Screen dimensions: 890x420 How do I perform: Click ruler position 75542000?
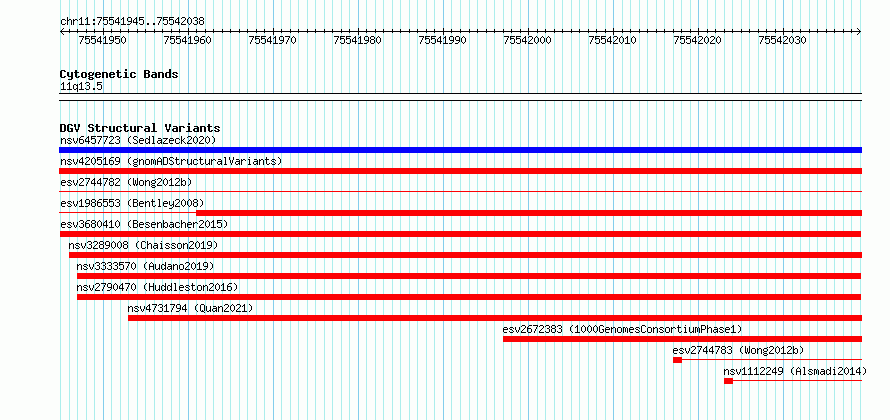(527, 40)
